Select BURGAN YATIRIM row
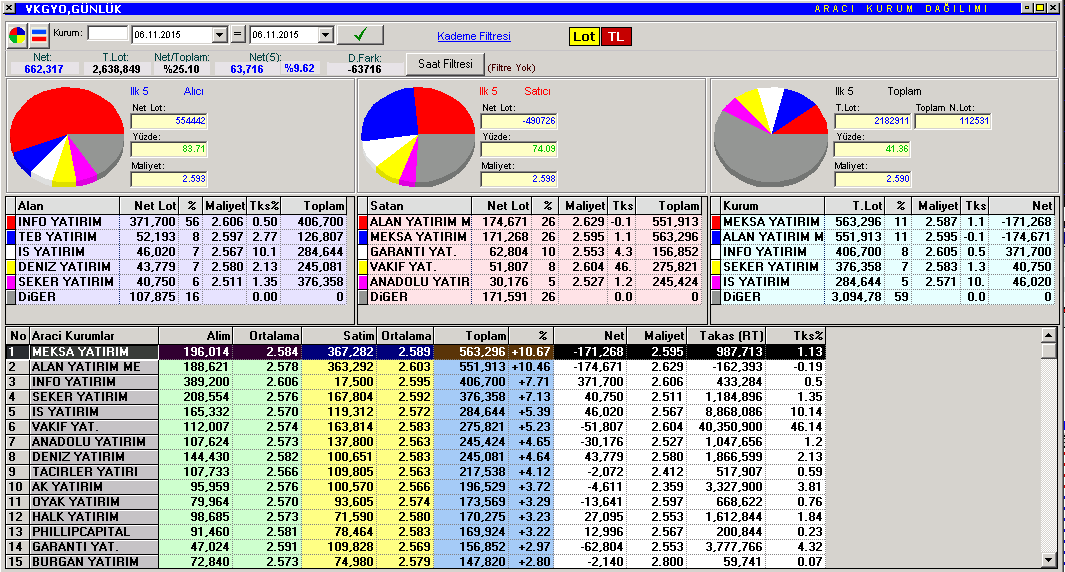Screen dimensions: 1065x572 [416, 561]
